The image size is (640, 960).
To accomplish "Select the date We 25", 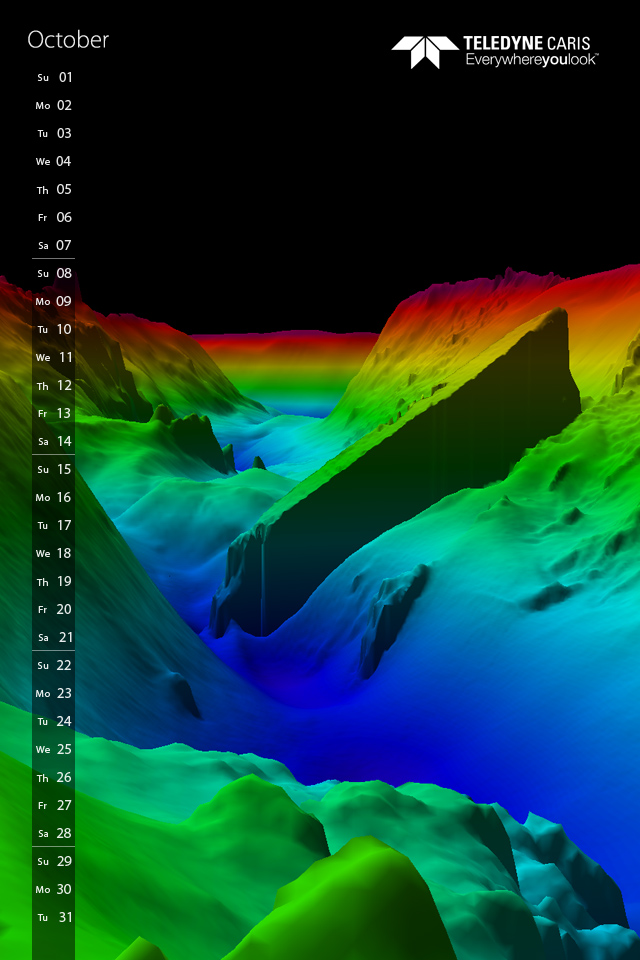I will pyautogui.click(x=54, y=749).
